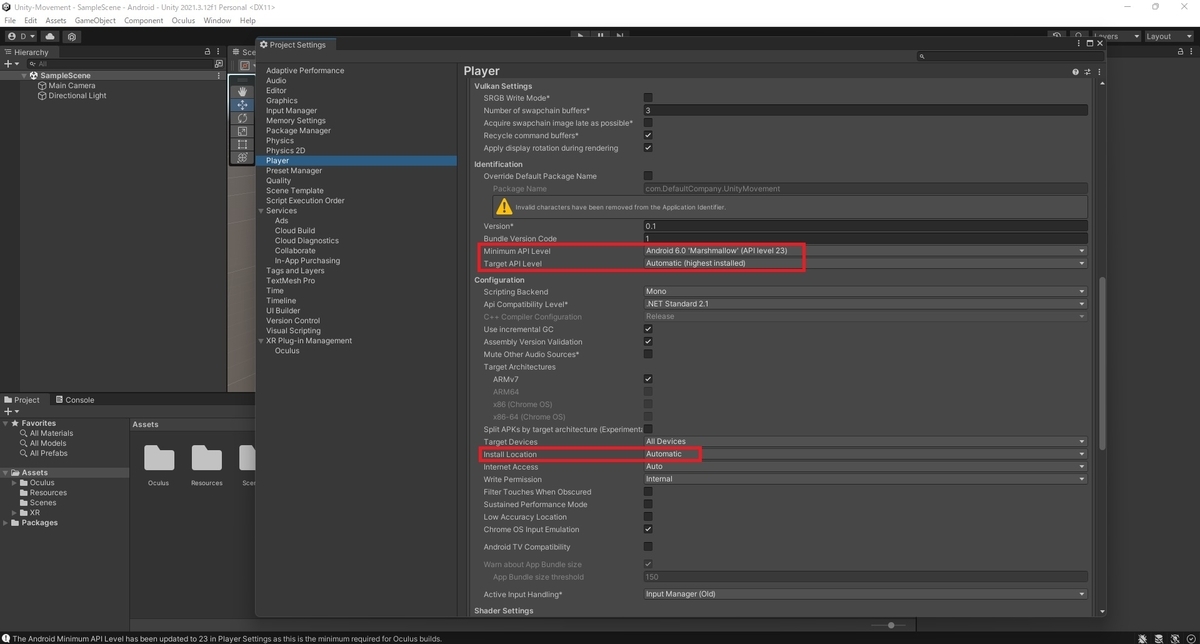Toggle Use incremental GC checkbox
The image size is (1200, 644).
coord(648,329)
